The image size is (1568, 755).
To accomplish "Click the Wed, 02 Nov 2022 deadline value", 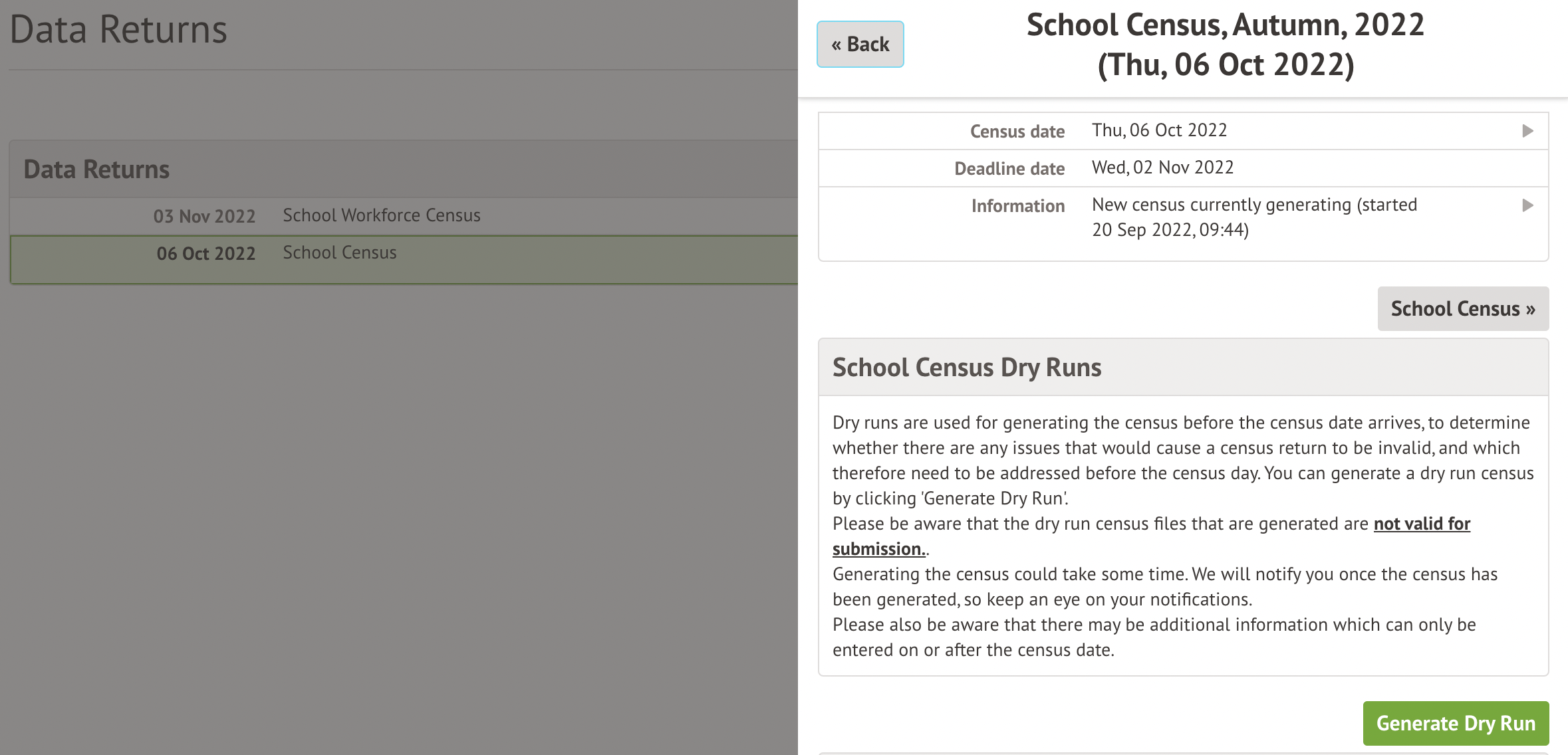I will point(1162,167).
